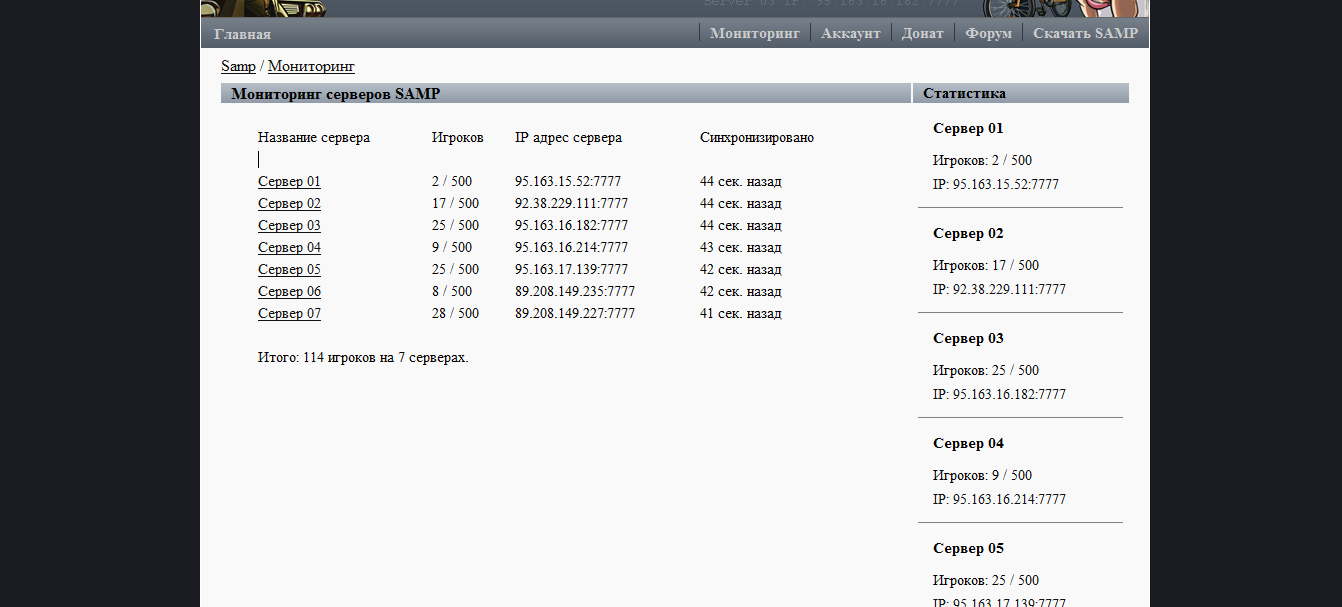The width and height of the screenshot is (1342, 607).
Task: Open the Сервер 06 link in the table
Action: tap(289, 292)
